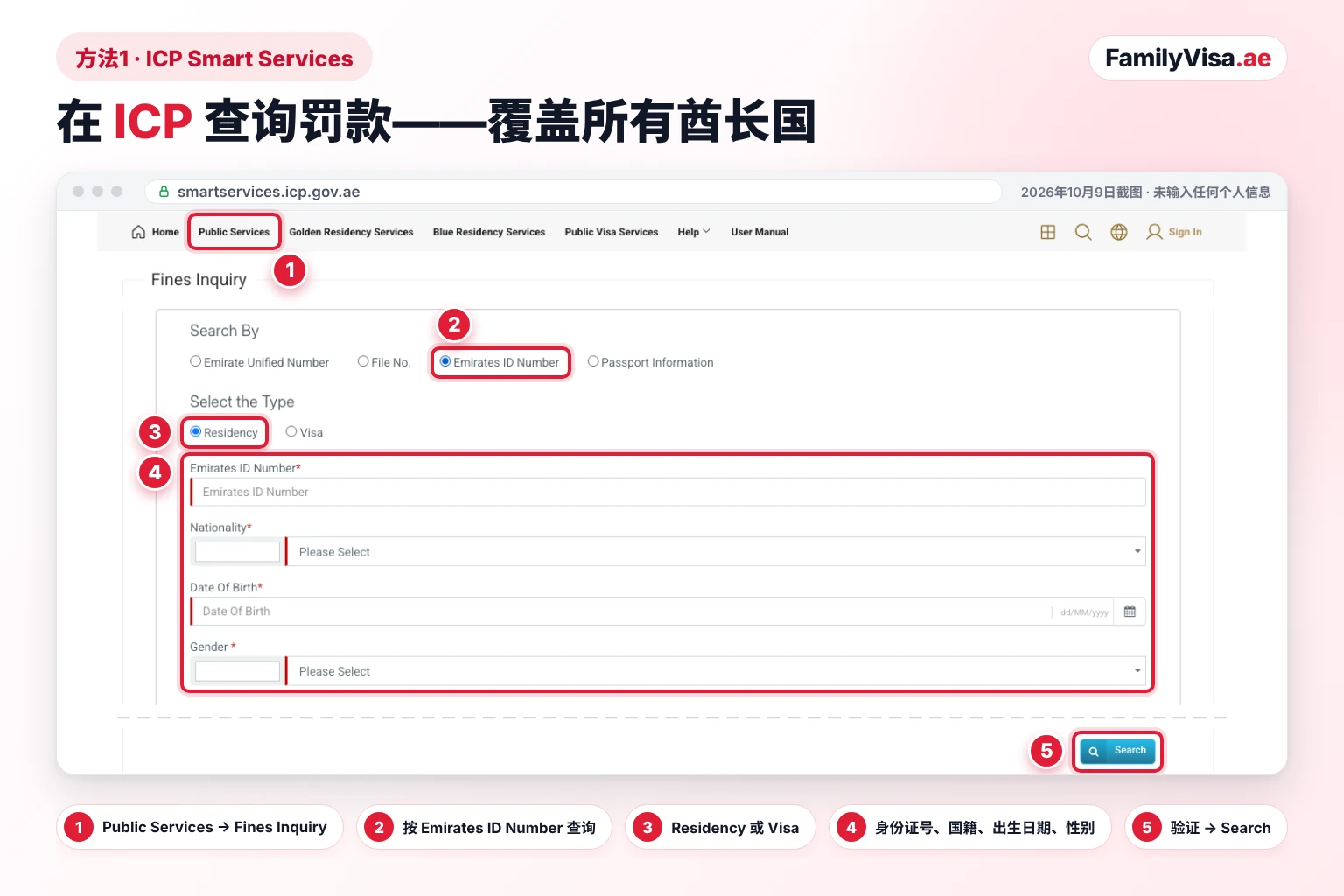Image resolution: width=1344 pixels, height=896 pixels.
Task: Focus the Date Of Birth input field
Action: [620, 612]
